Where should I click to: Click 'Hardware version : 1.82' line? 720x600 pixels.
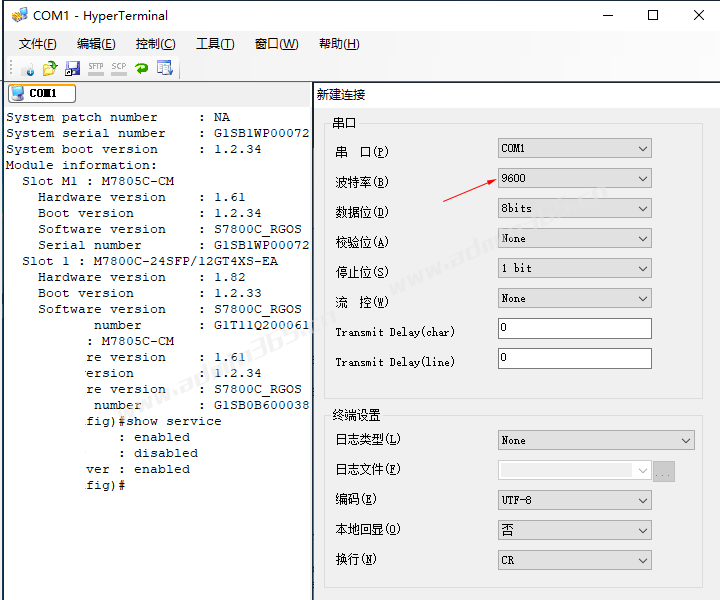click(x=142, y=277)
